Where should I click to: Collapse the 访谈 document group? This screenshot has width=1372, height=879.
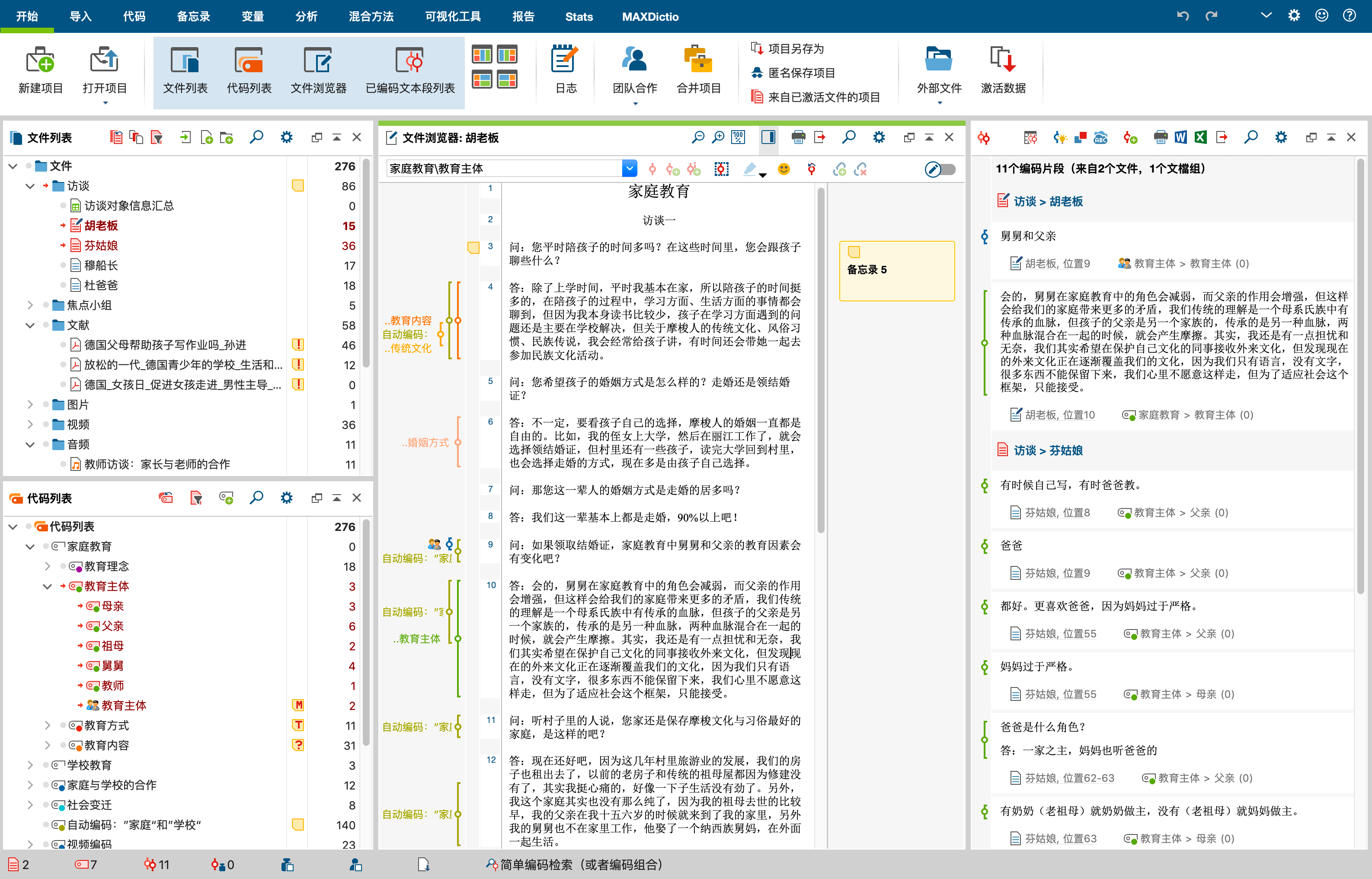pyautogui.click(x=30, y=186)
